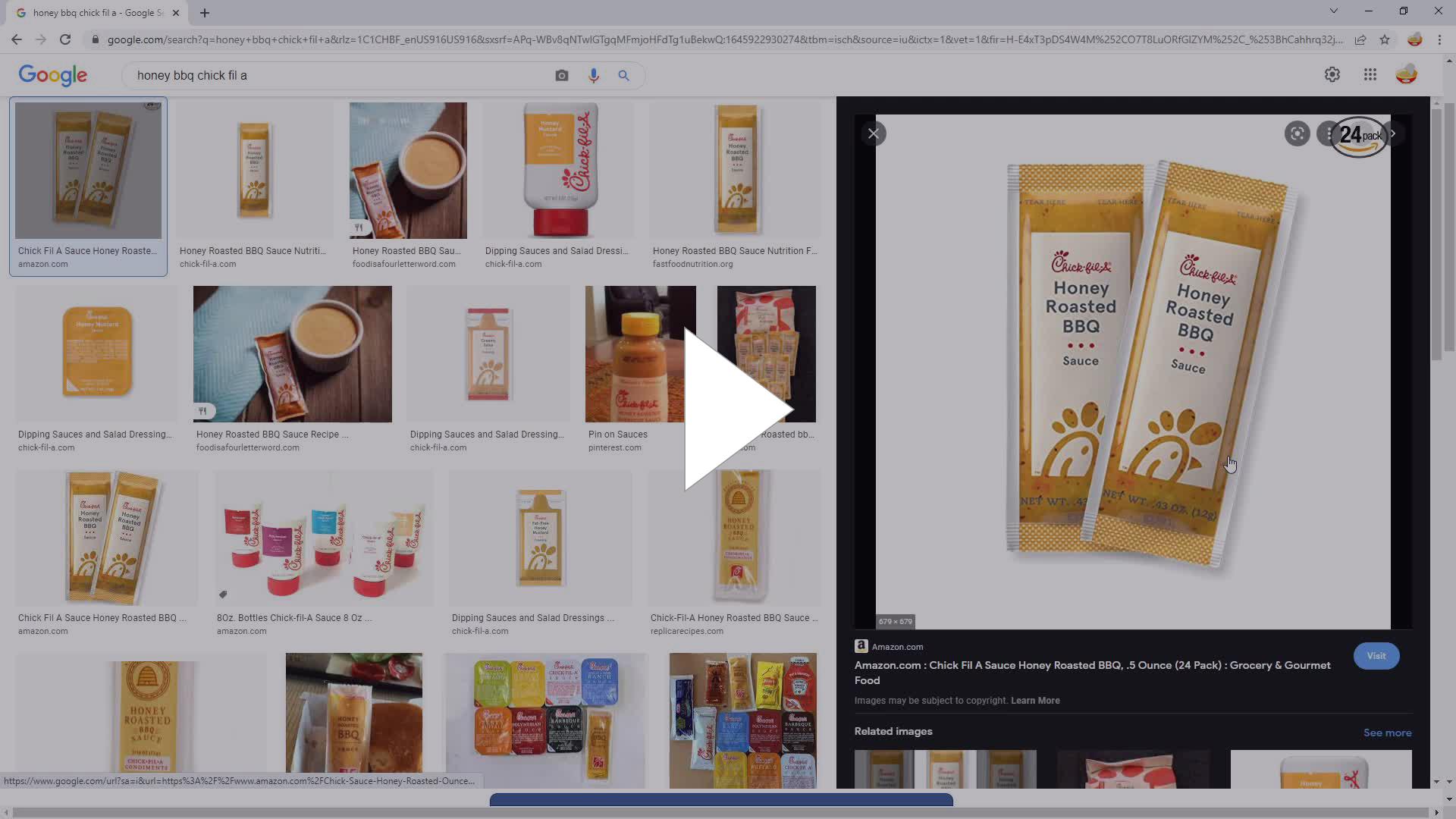Click the blue search magnifier icon

click(x=623, y=76)
